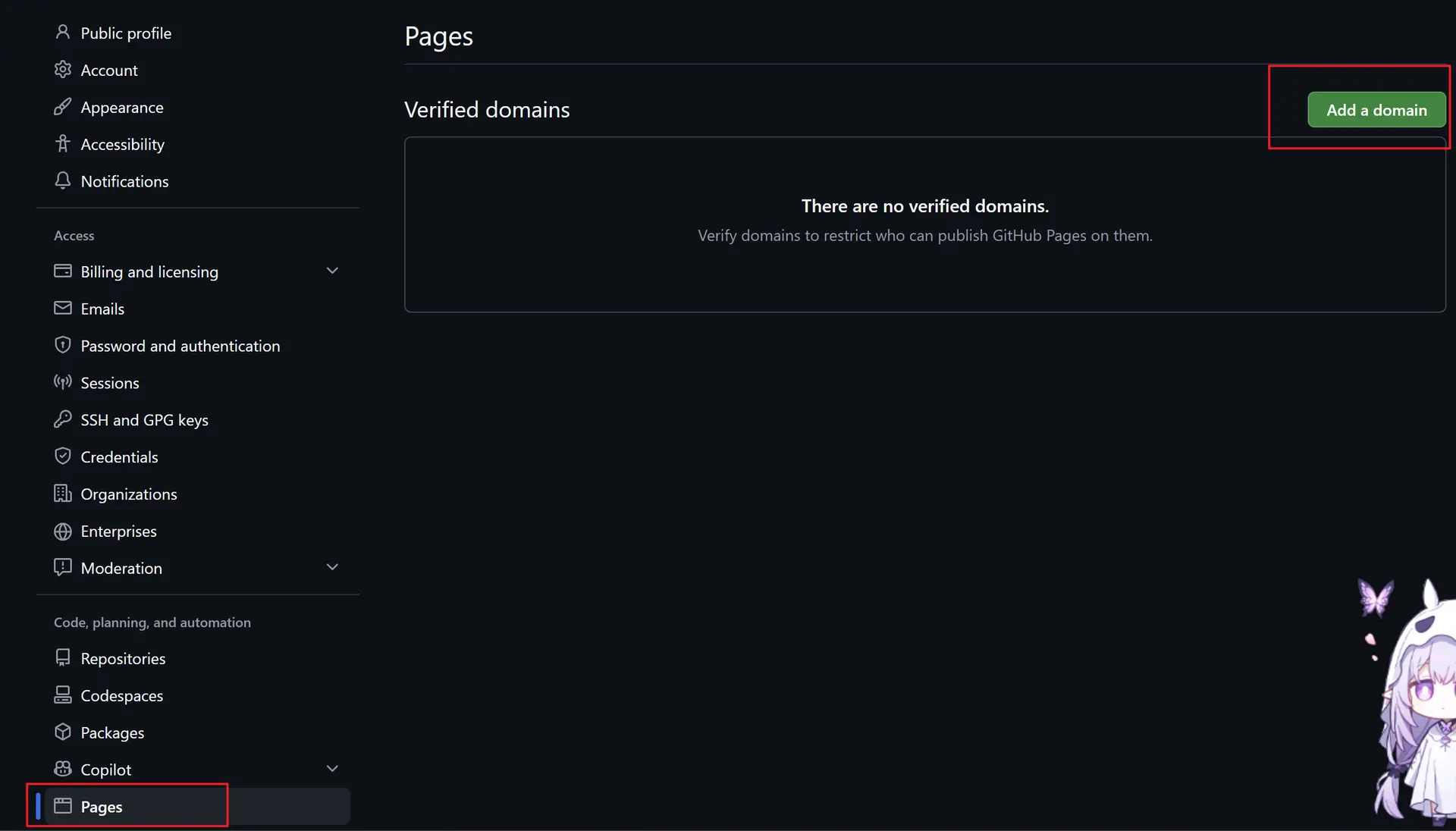Click the Accessibility figure icon
The image size is (1456, 831).
pyautogui.click(x=63, y=144)
